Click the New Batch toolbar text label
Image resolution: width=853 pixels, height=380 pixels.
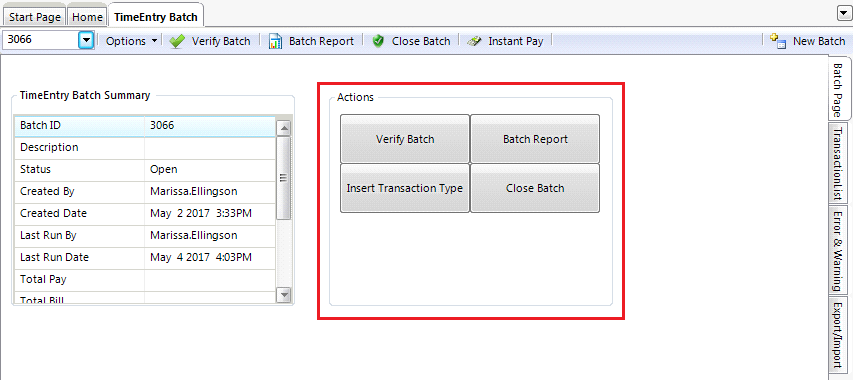819,41
